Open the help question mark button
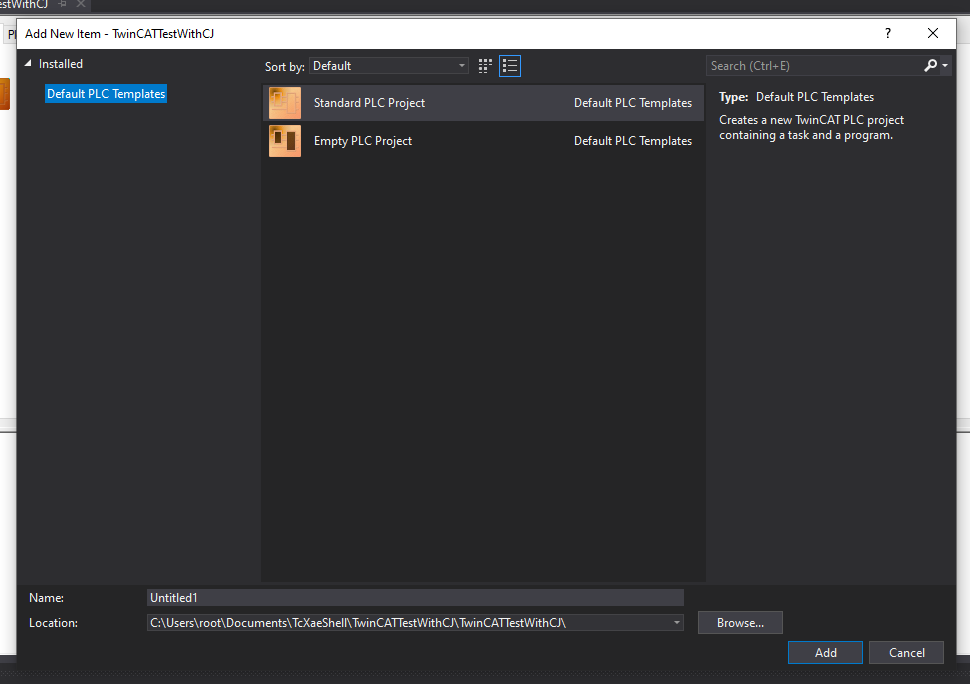 [x=888, y=33]
